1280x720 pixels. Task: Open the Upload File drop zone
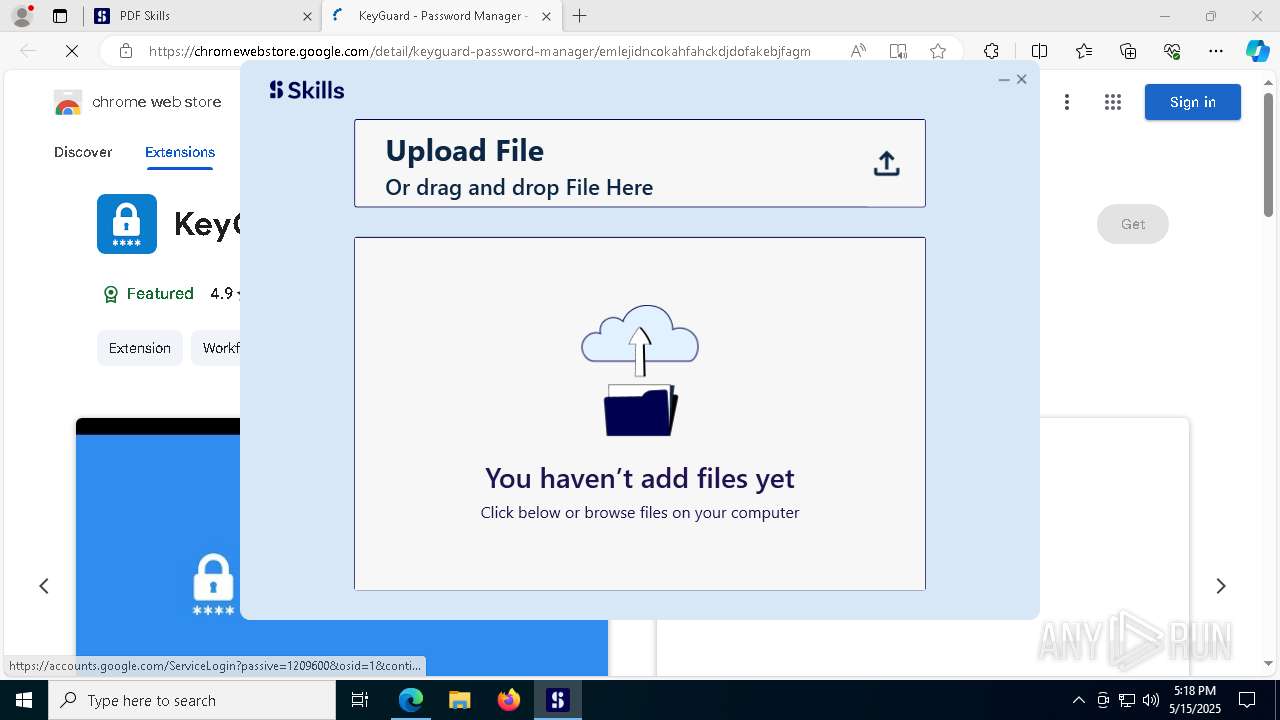pyautogui.click(x=640, y=163)
